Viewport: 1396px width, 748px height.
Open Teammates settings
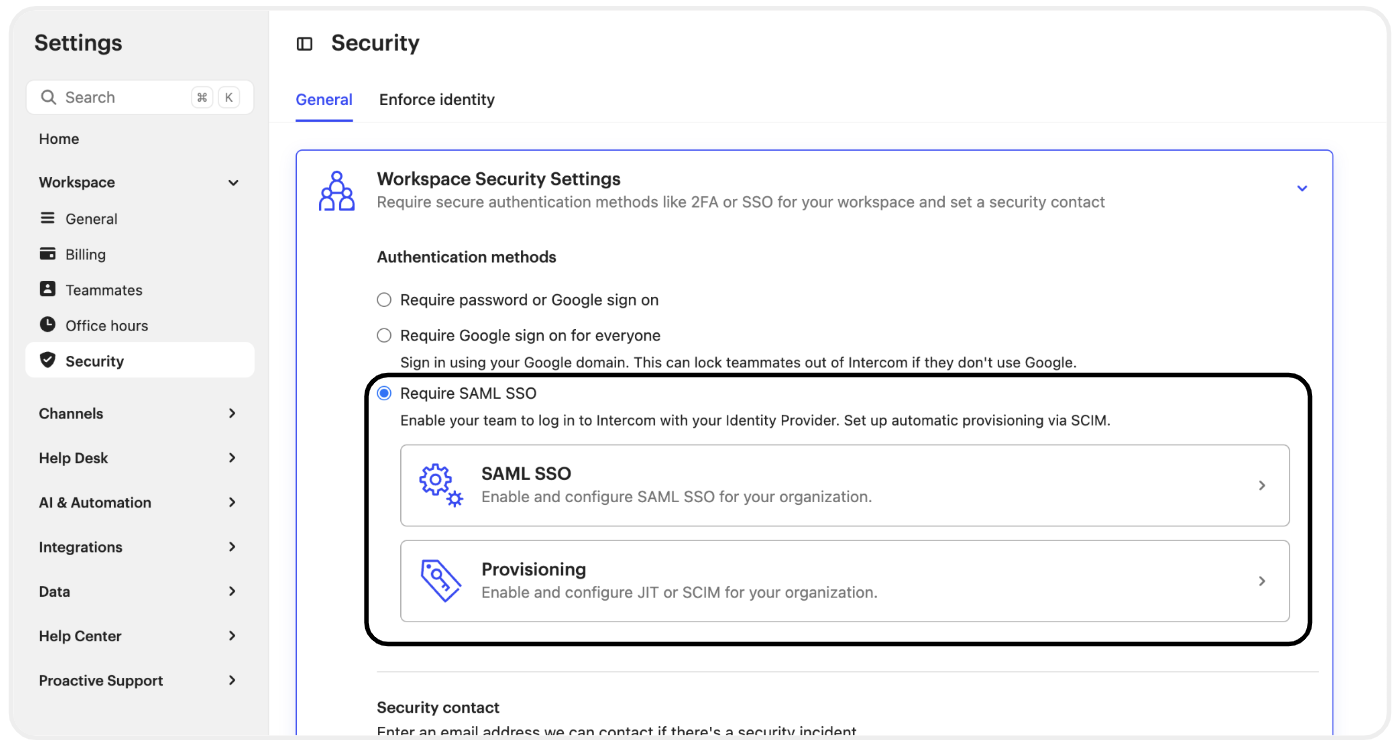click(x=104, y=290)
